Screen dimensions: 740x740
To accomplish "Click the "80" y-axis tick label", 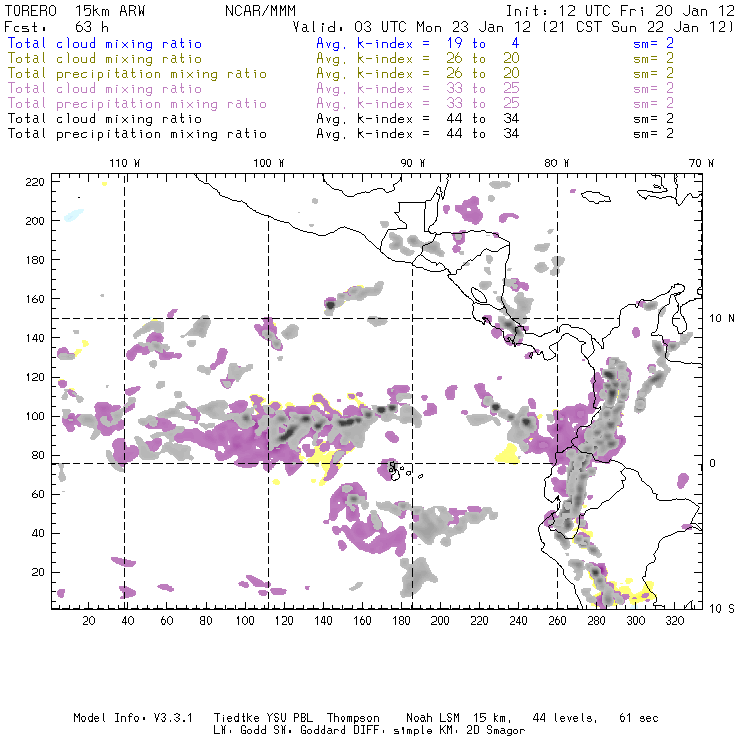I will (x=38, y=455).
